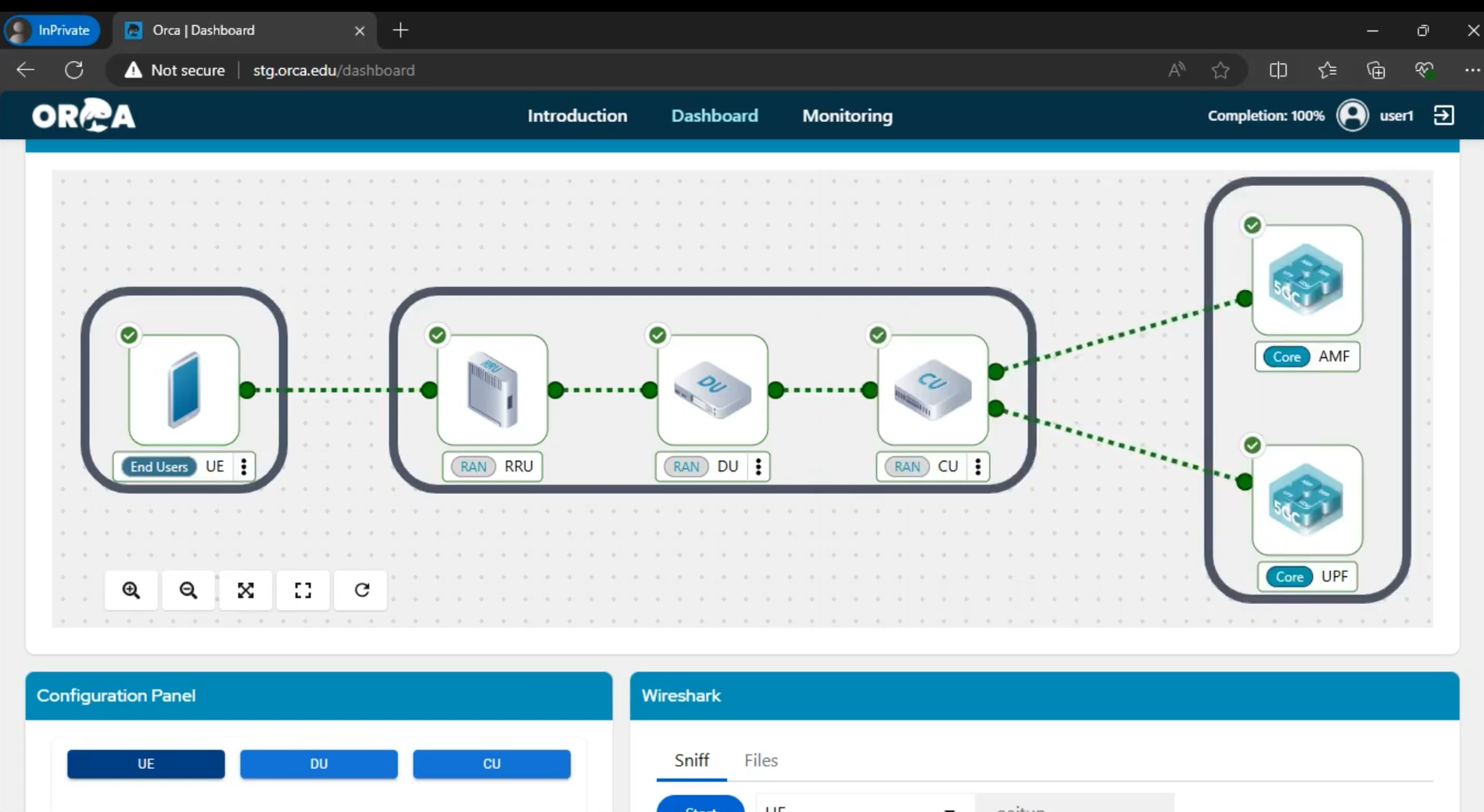Viewport: 1484px width, 812px height.
Task: Open the DU node three-dot menu
Action: point(758,467)
